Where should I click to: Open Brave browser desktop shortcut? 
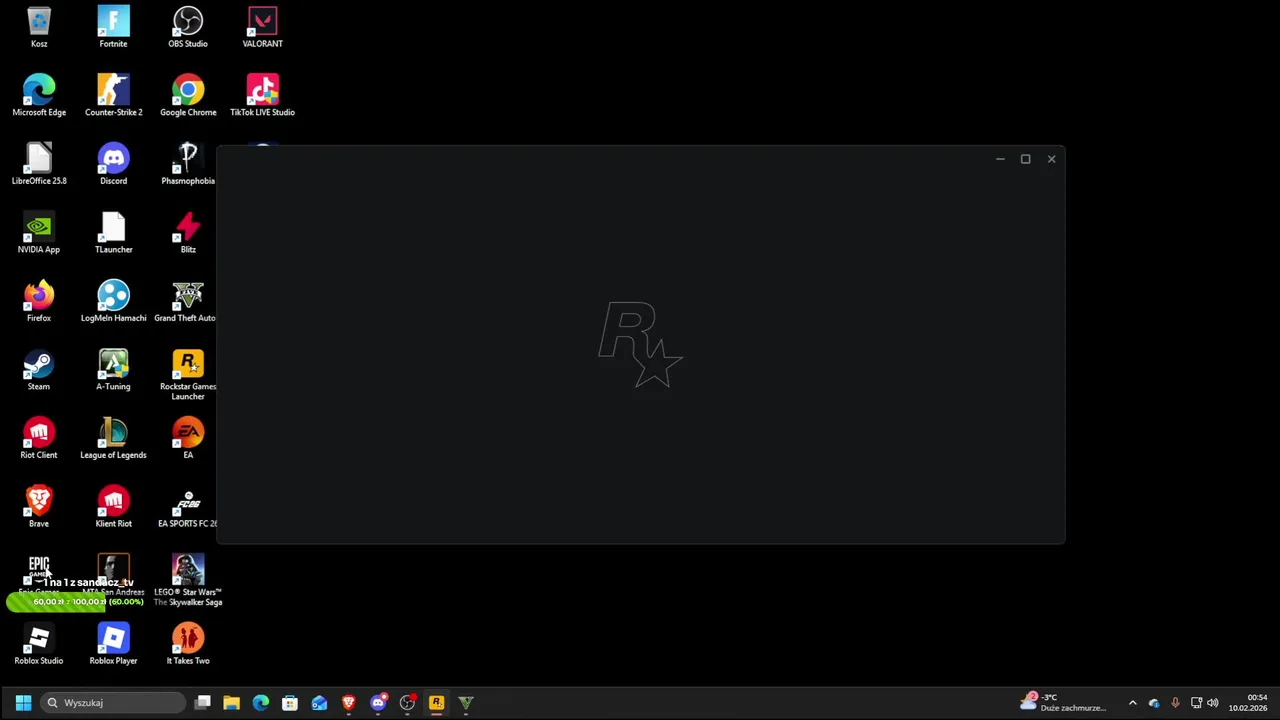pos(39,506)
